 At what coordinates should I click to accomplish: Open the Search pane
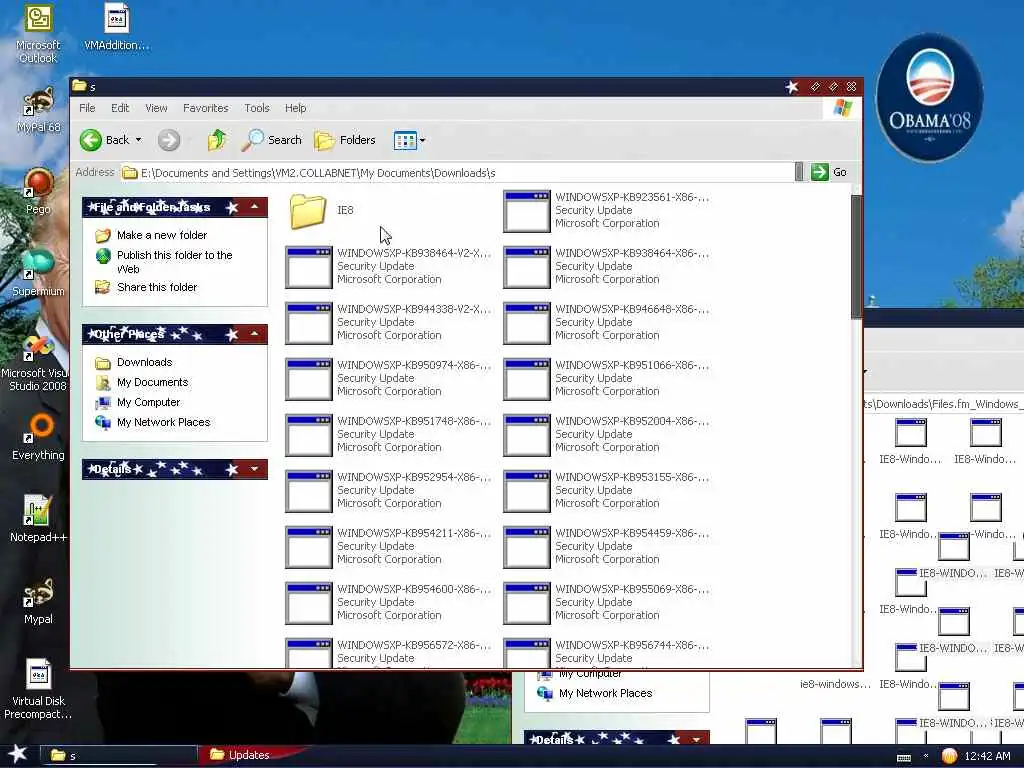point(272,140)
